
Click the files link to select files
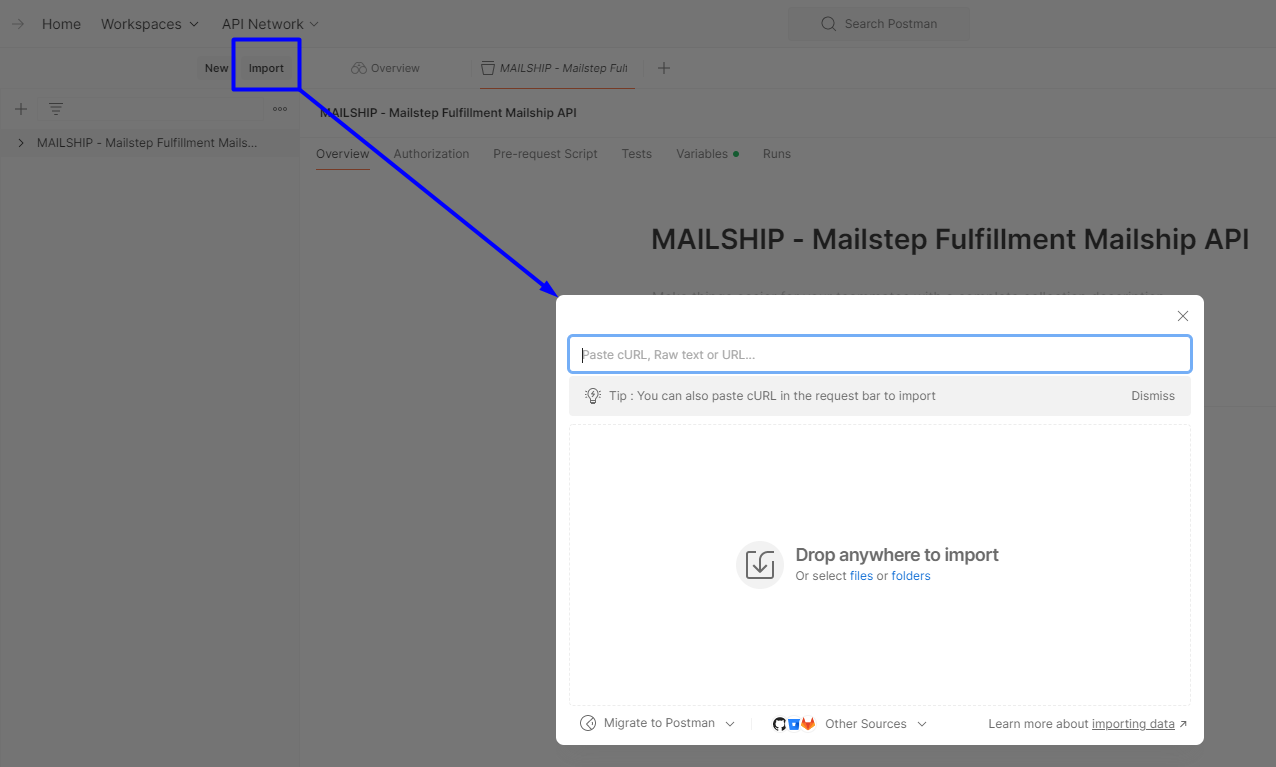click(x=861, y=576)
